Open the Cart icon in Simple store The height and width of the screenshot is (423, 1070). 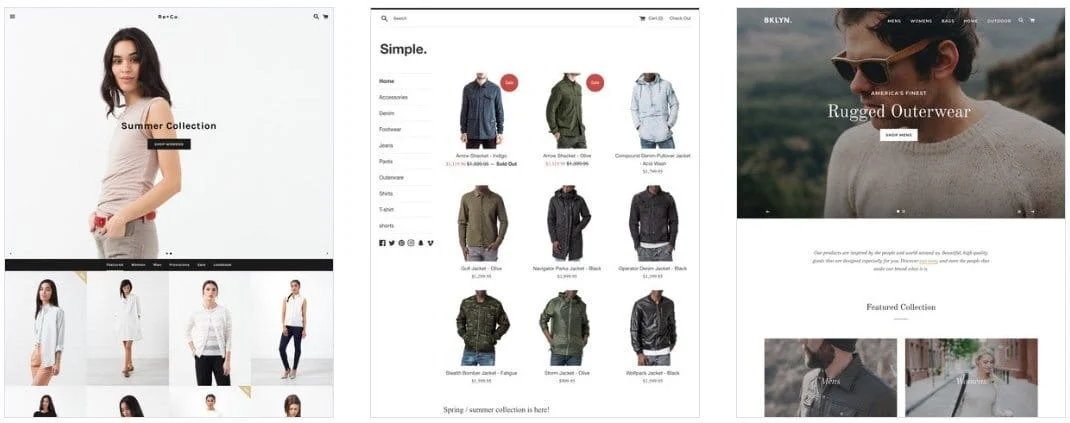[642, 18]
